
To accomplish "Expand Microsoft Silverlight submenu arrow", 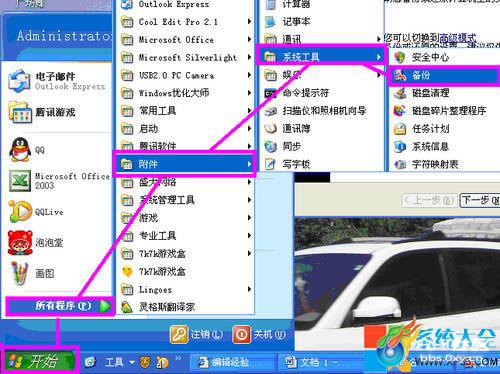I will pos(249,57).
